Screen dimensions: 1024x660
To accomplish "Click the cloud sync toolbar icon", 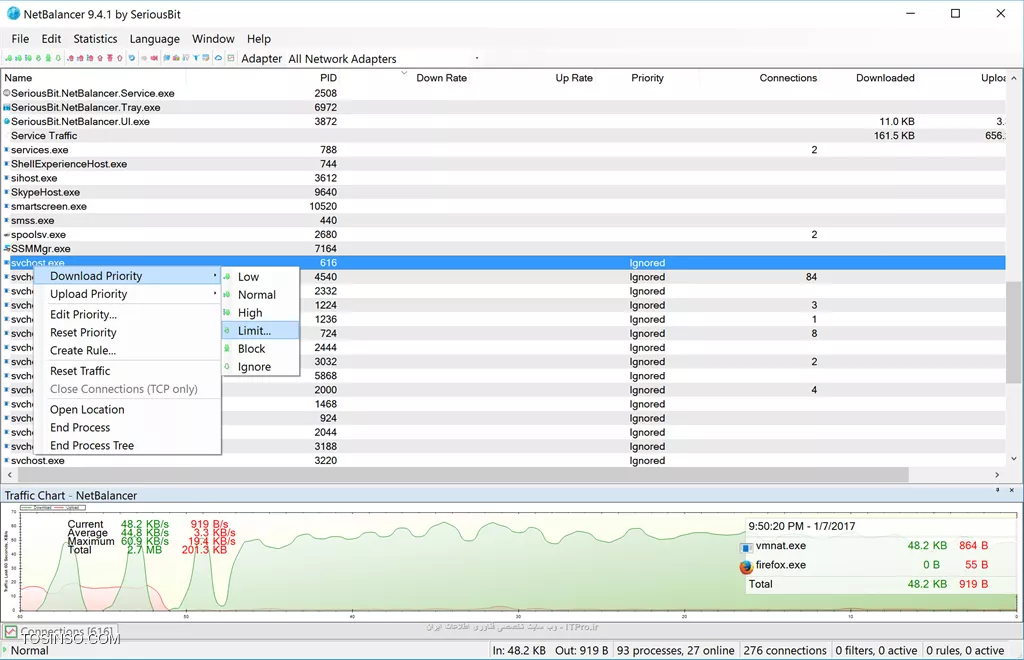I will point(218,58).
